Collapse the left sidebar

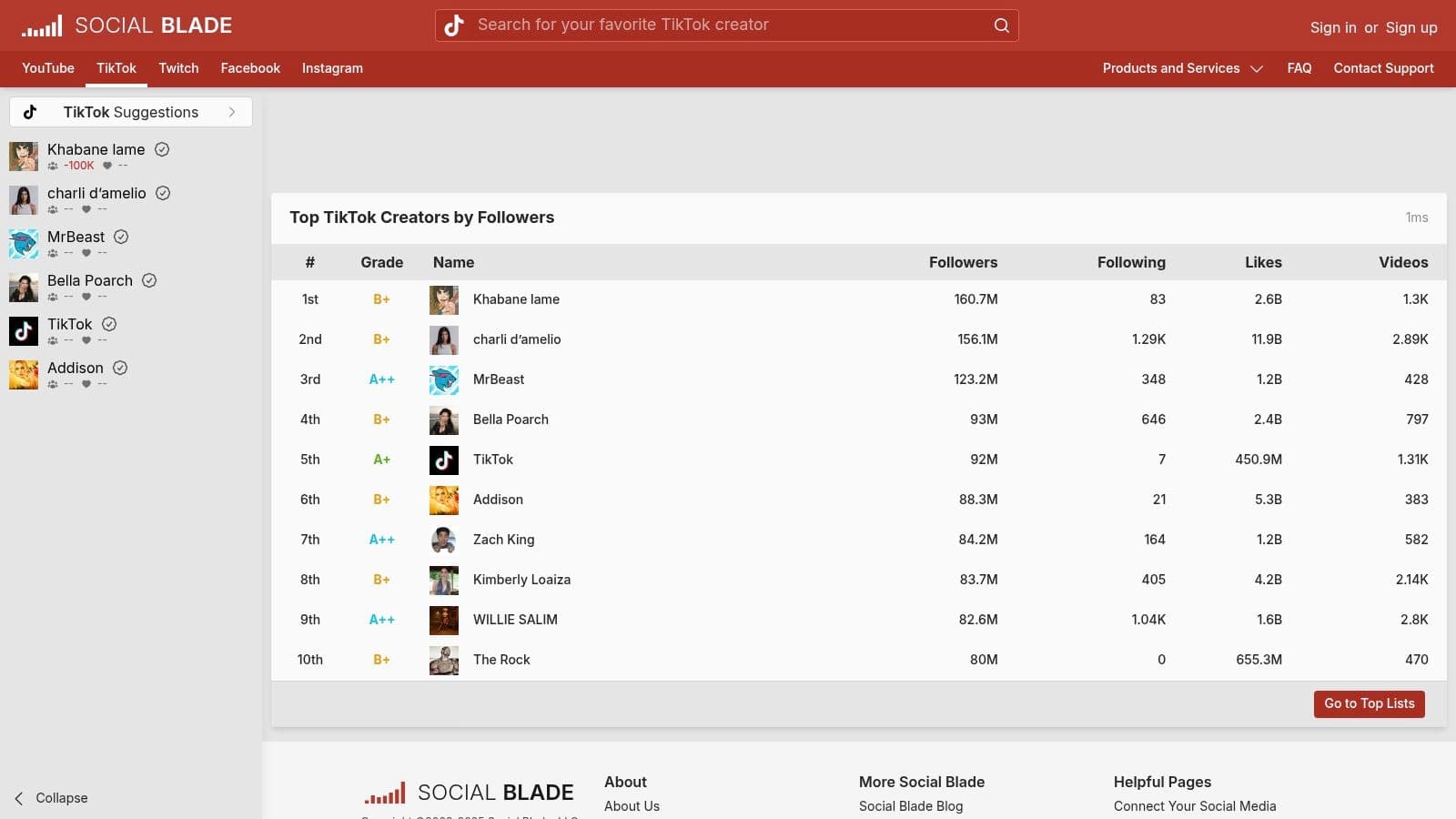coord(51,798)
